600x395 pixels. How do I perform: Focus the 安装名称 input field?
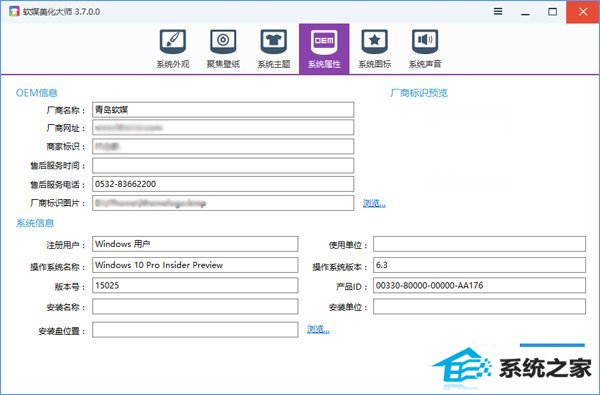pyautogui.click(x=195, y=307)
